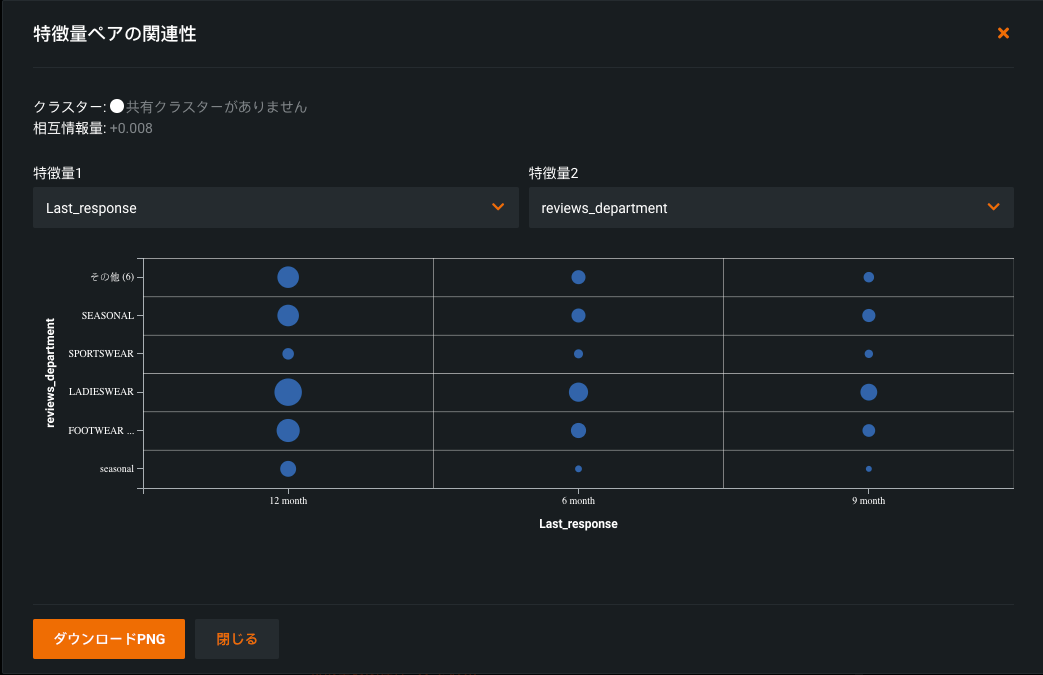Open the 特徴量2 reviews_department dropdown
This screenshot has width=1043, height=675.
pos(770,208)
